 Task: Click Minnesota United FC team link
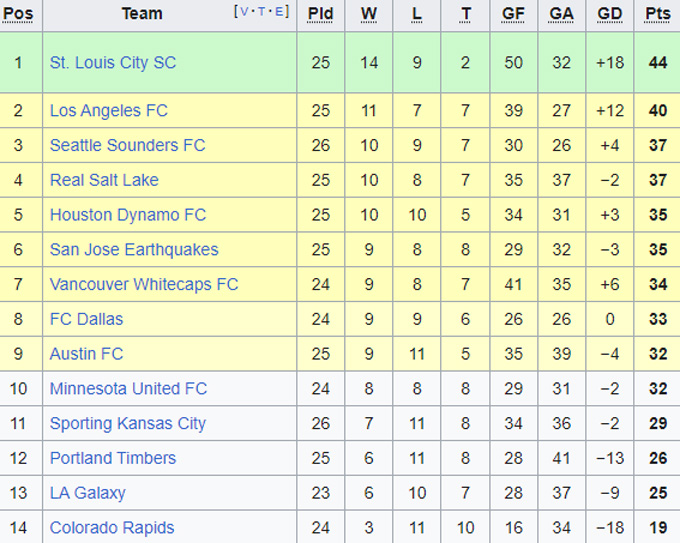pos(129,388)
